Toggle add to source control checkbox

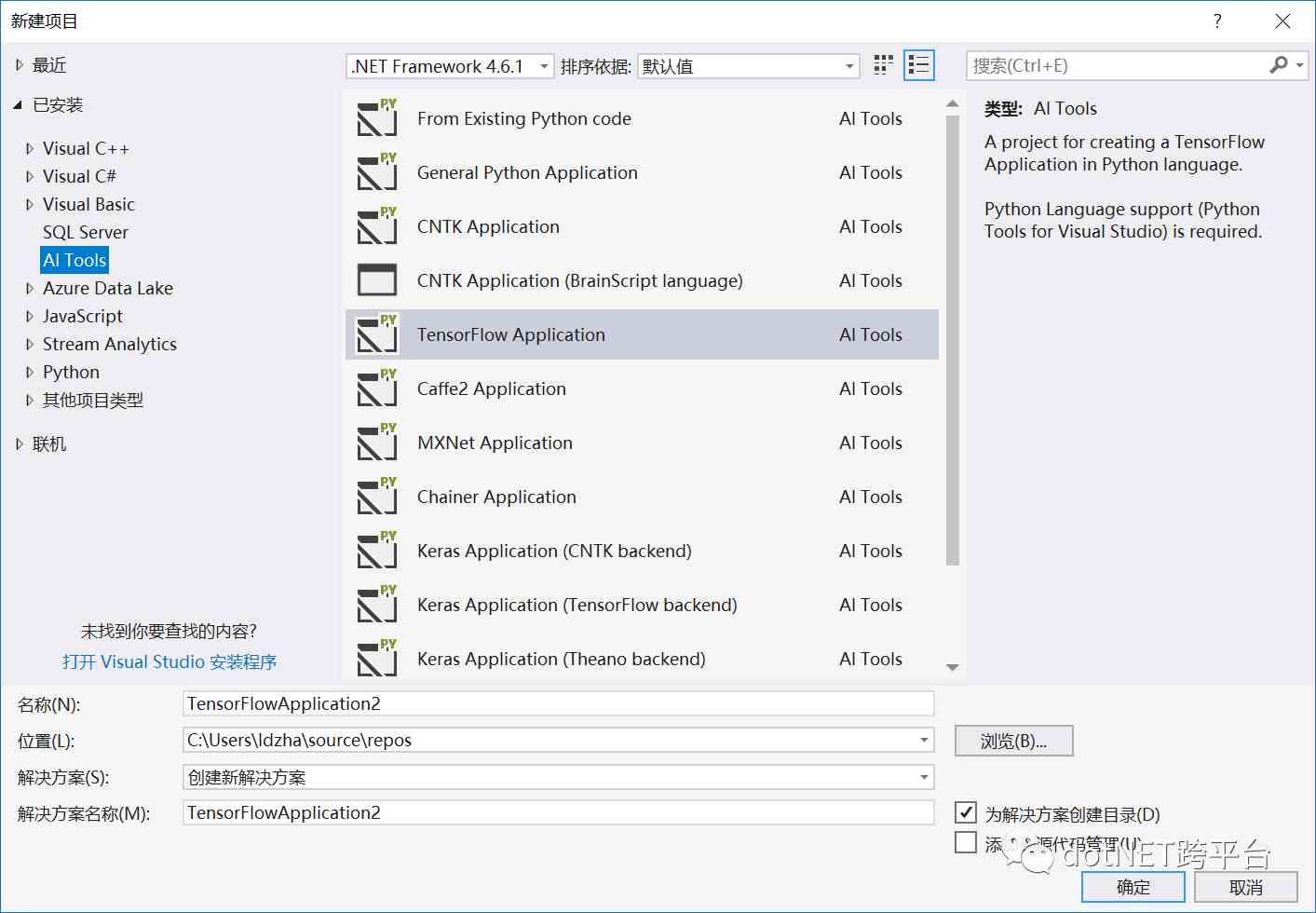click(966, 842)
